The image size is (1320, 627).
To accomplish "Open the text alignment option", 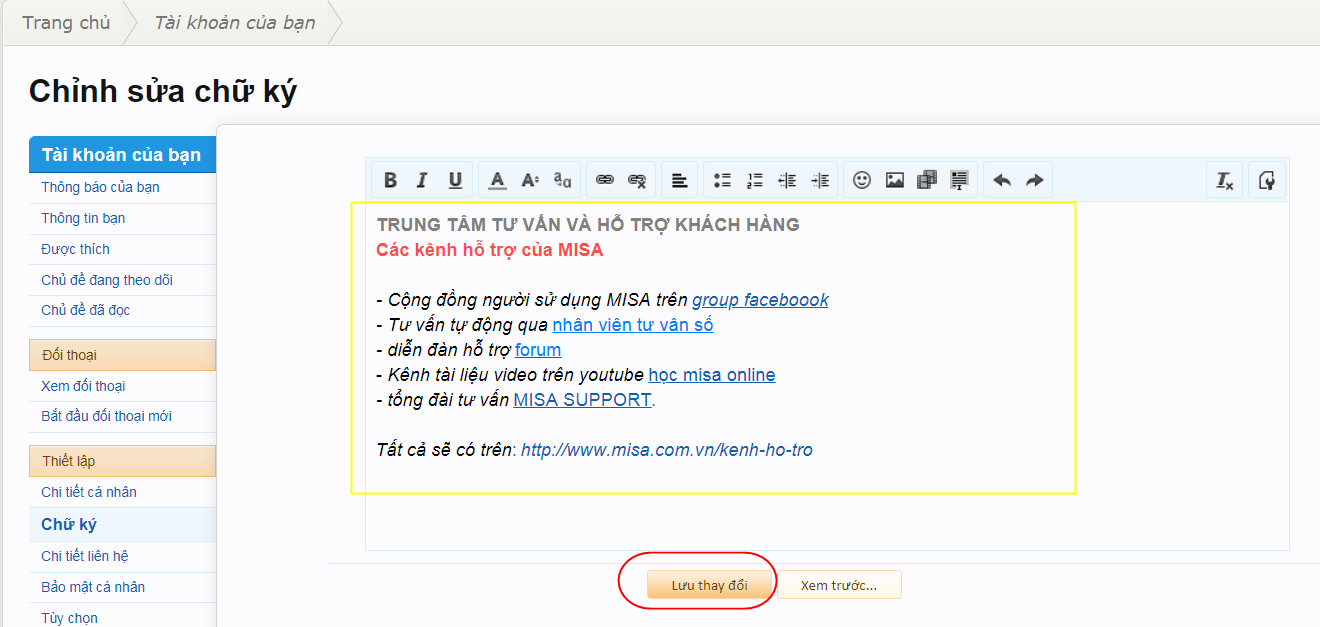I will 680,180.
